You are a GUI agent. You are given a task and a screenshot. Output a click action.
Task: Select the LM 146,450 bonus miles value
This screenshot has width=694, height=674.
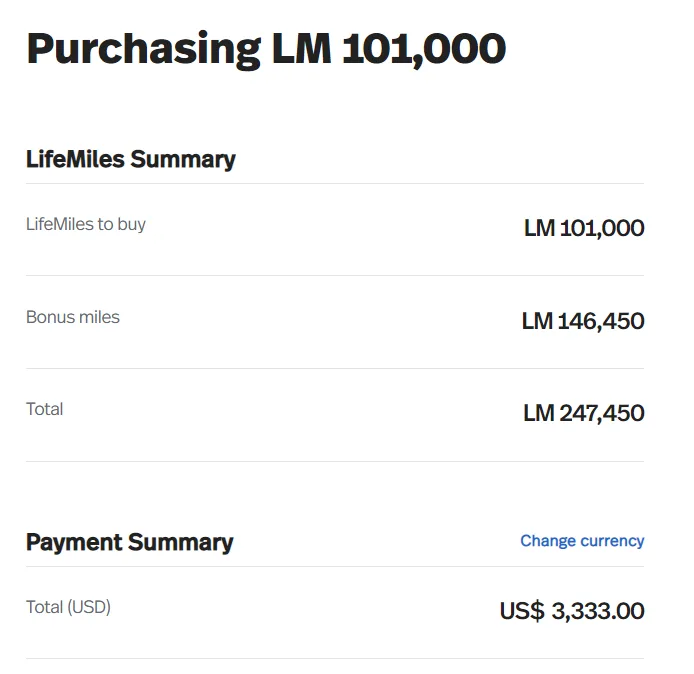click(x=583, y=321)
